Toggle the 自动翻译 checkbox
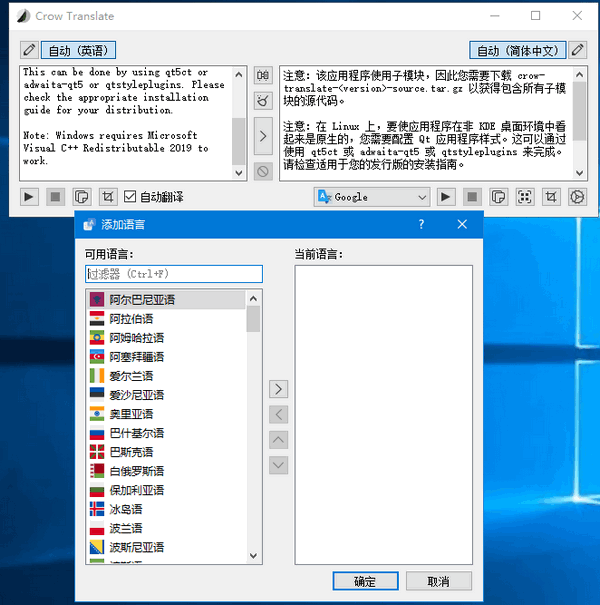 pos(154,197)
